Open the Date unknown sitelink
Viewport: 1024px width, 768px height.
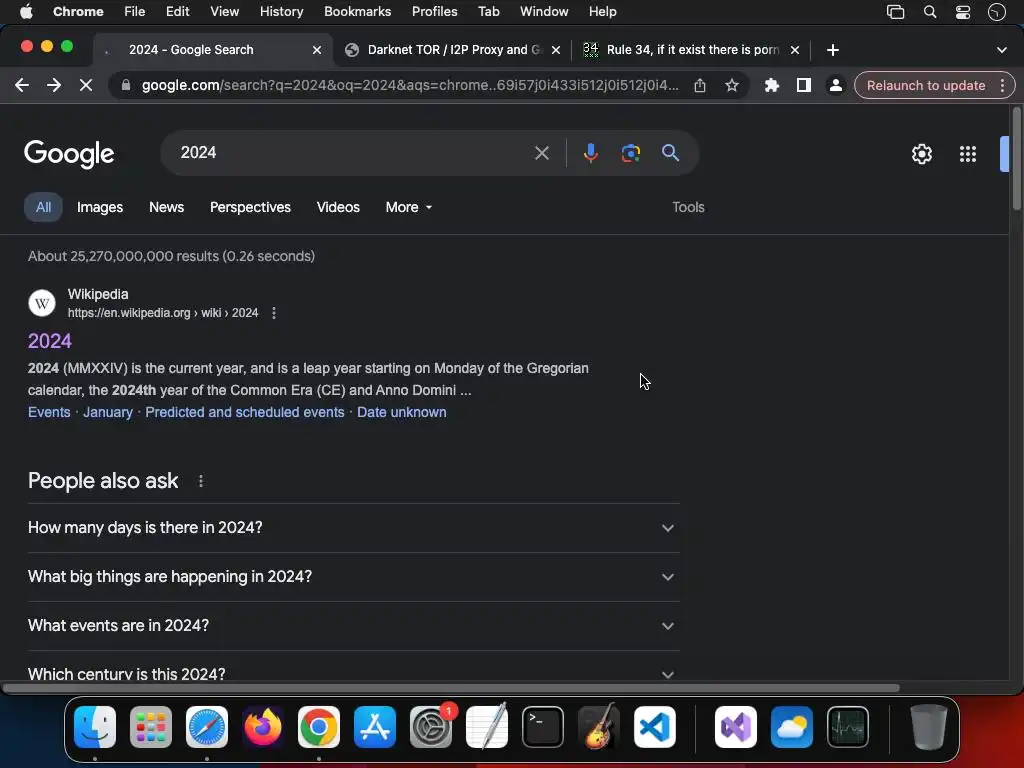pyautogui.click(x=402, y=412)
